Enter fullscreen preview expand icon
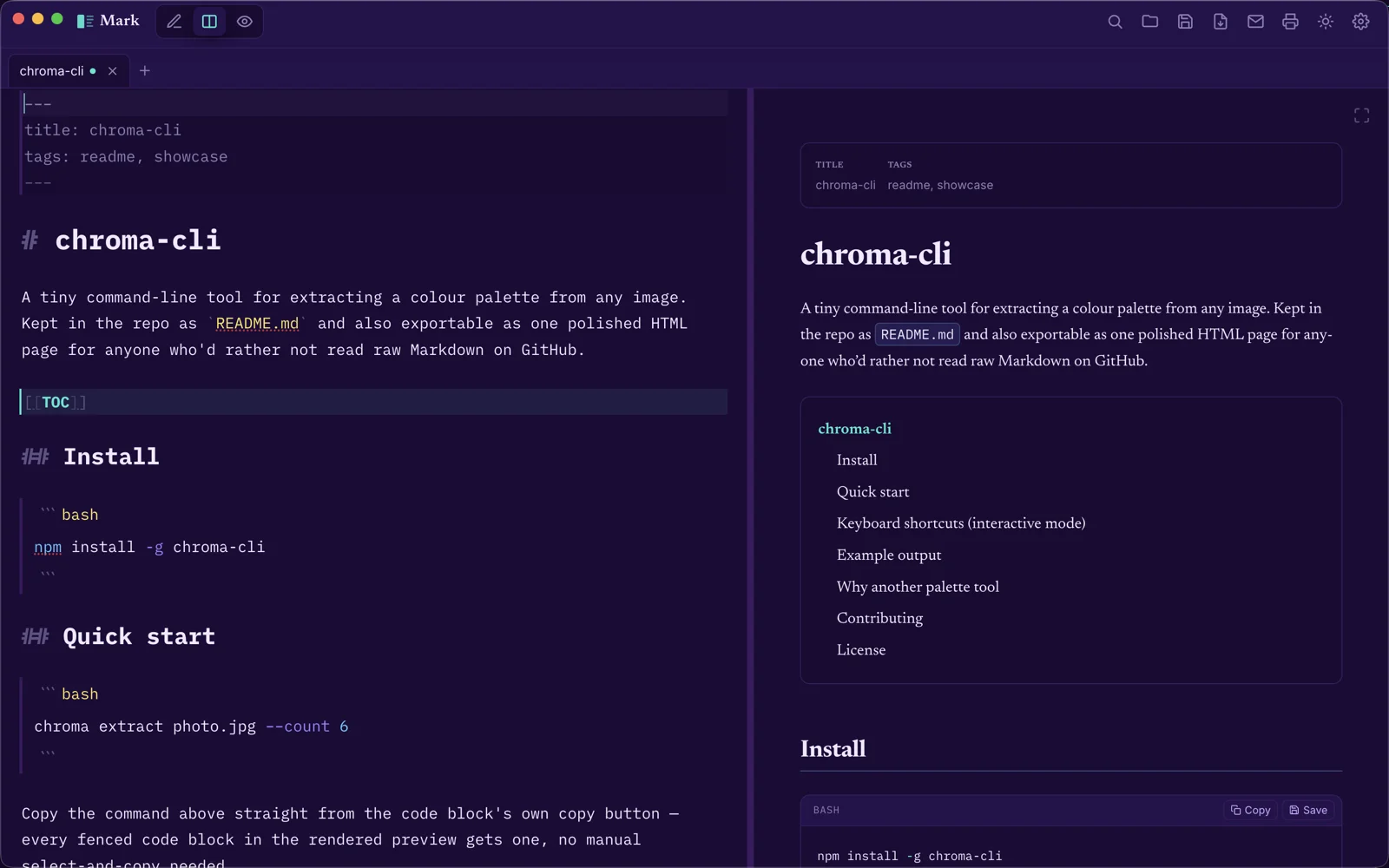 click(1361, 115)
